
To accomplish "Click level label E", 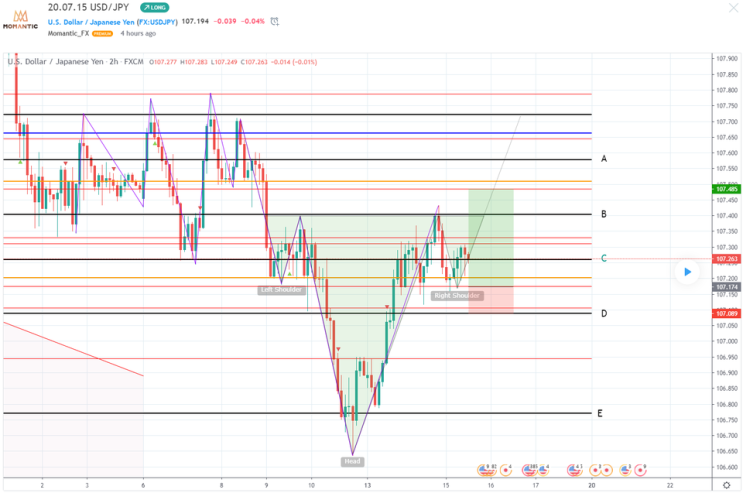I will point(600,413).
